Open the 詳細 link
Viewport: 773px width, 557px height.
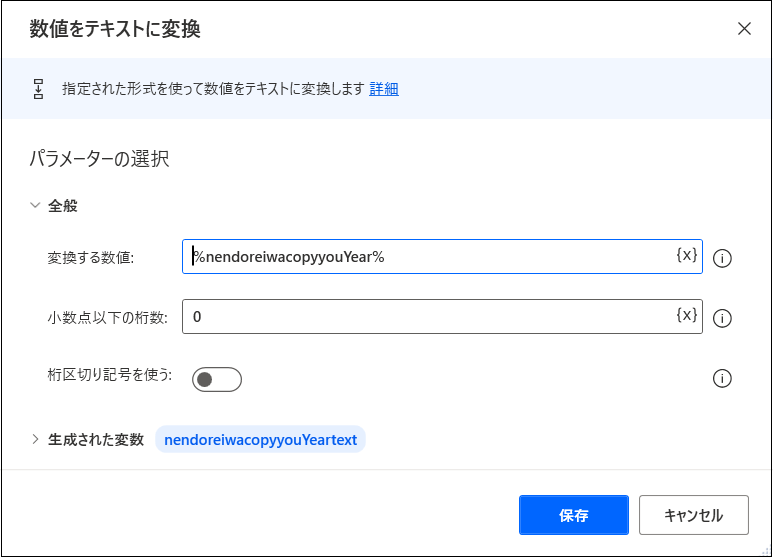click(384, 89)
